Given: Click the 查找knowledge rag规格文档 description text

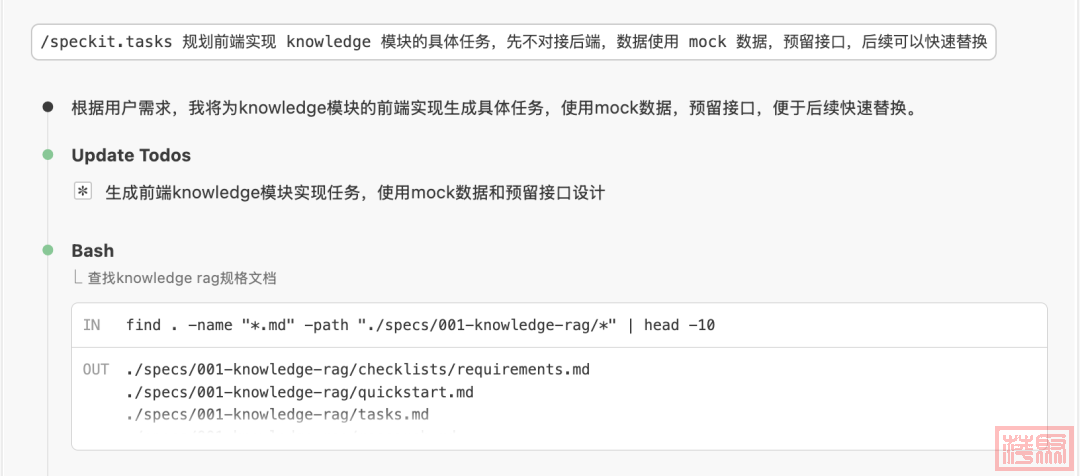Looking at the screenshot, I should 182,278.
